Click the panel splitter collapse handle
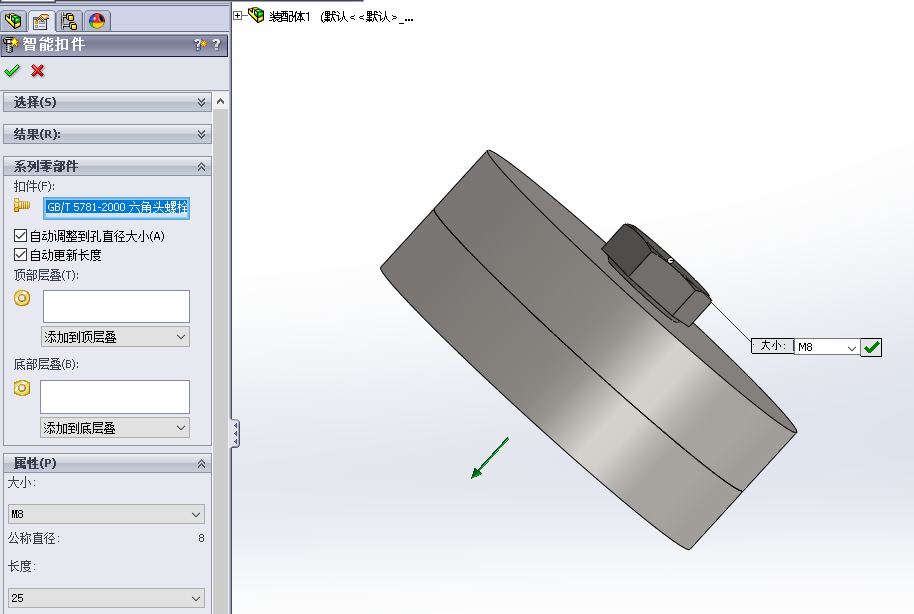The width and height of the screenshot is (914, 614). (235, 433)
